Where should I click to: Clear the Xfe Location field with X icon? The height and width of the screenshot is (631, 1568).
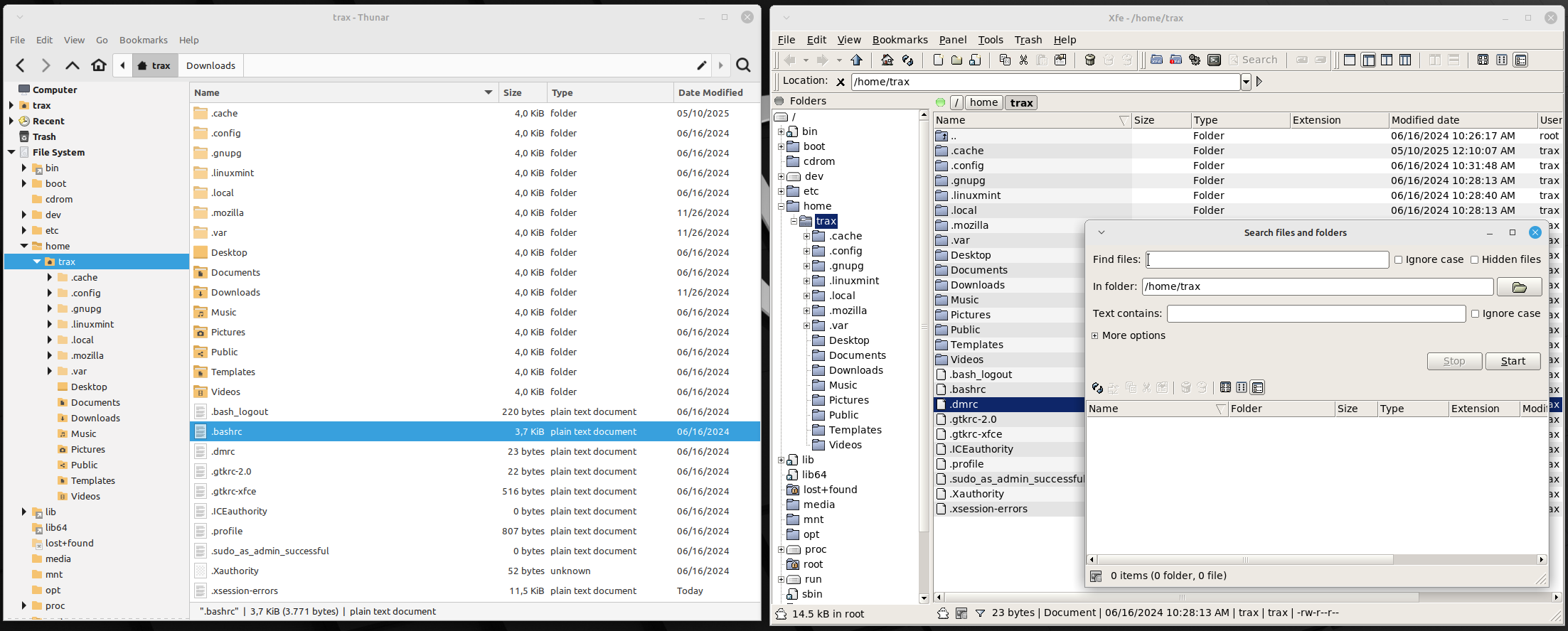pyautogui.click(x=841, y=82)
